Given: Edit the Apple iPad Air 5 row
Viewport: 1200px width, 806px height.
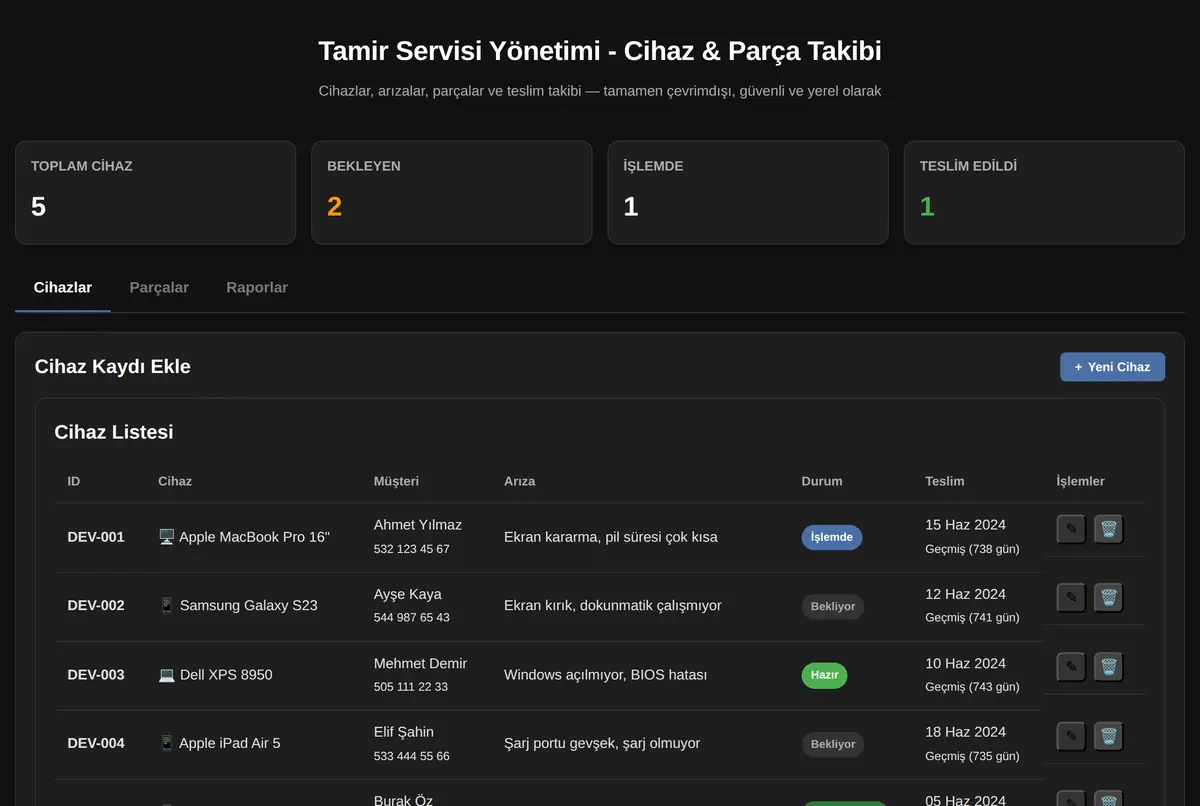Looking at the screenshot, I should (x=1071, y=736).
